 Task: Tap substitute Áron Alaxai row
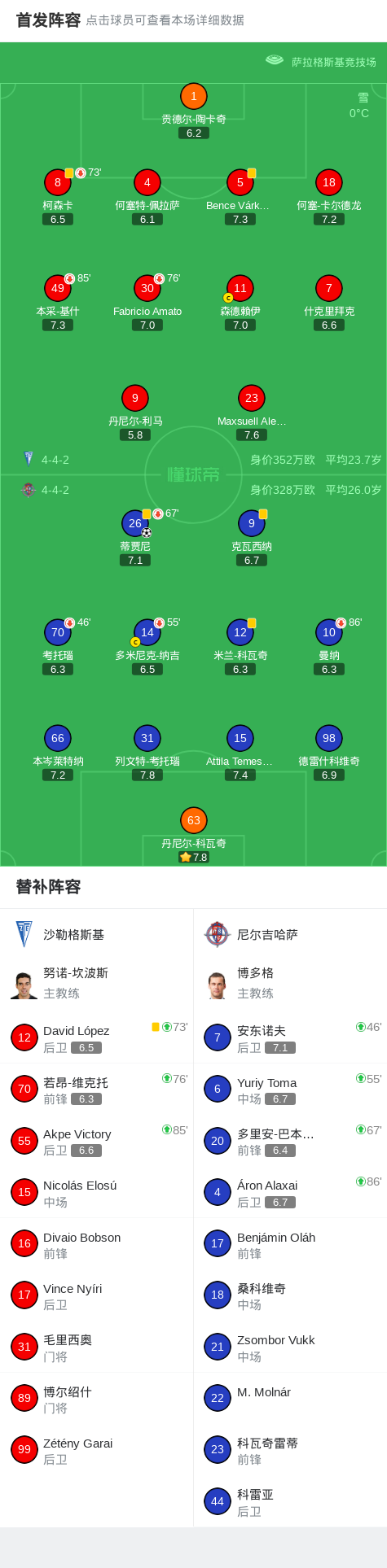(x=290, y=1192)
